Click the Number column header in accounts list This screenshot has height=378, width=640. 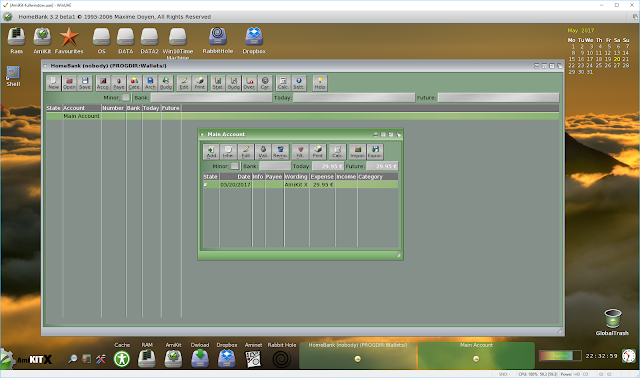[113, 108]
